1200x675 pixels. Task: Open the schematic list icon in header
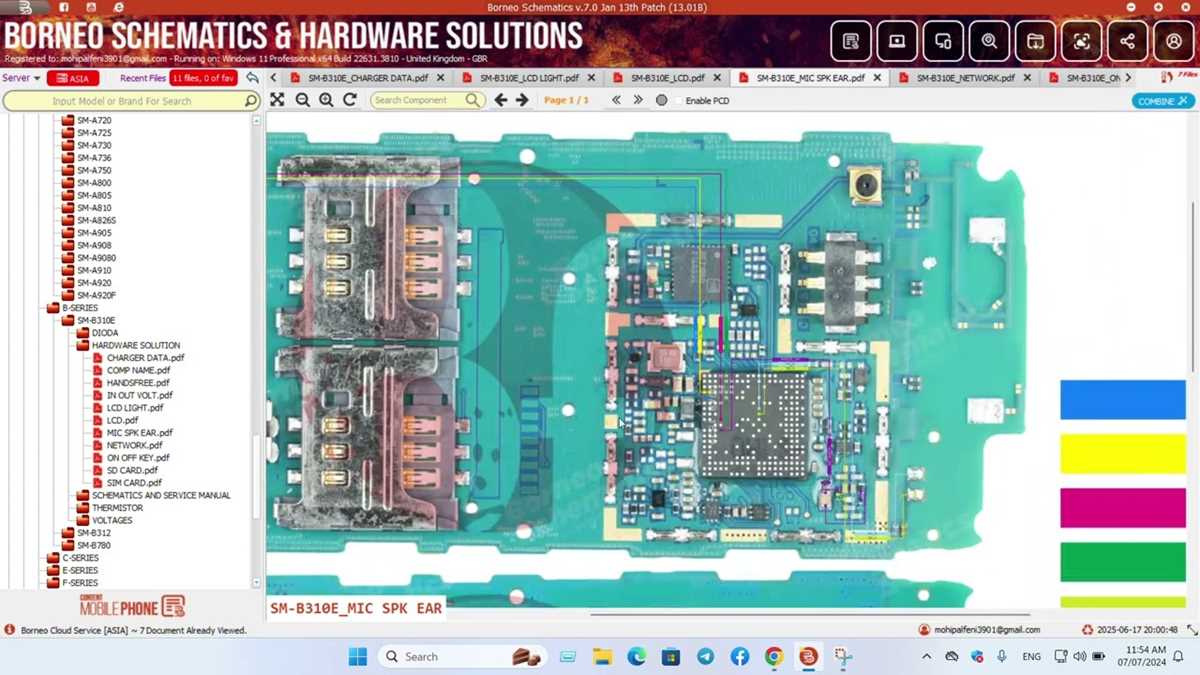(x=850, y=42)
